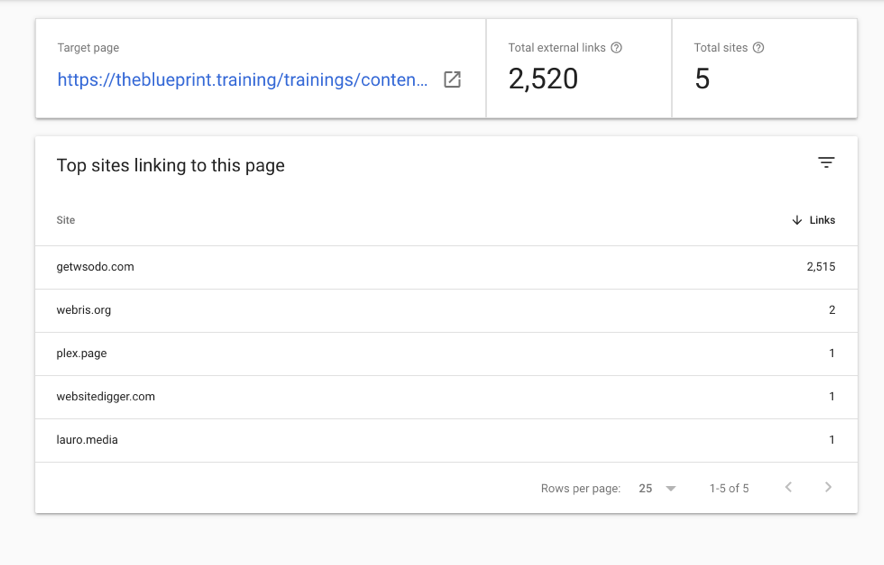Viewport: 884px width, 565px height.
Task: Open the table filter icon
Action: point(826,162)
